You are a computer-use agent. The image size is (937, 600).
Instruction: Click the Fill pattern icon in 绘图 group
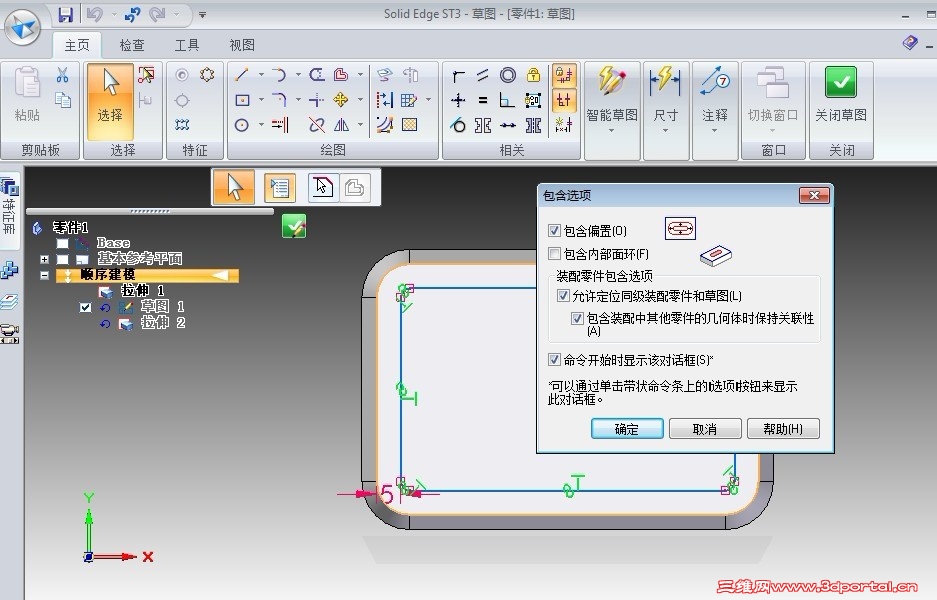point(409,124)
